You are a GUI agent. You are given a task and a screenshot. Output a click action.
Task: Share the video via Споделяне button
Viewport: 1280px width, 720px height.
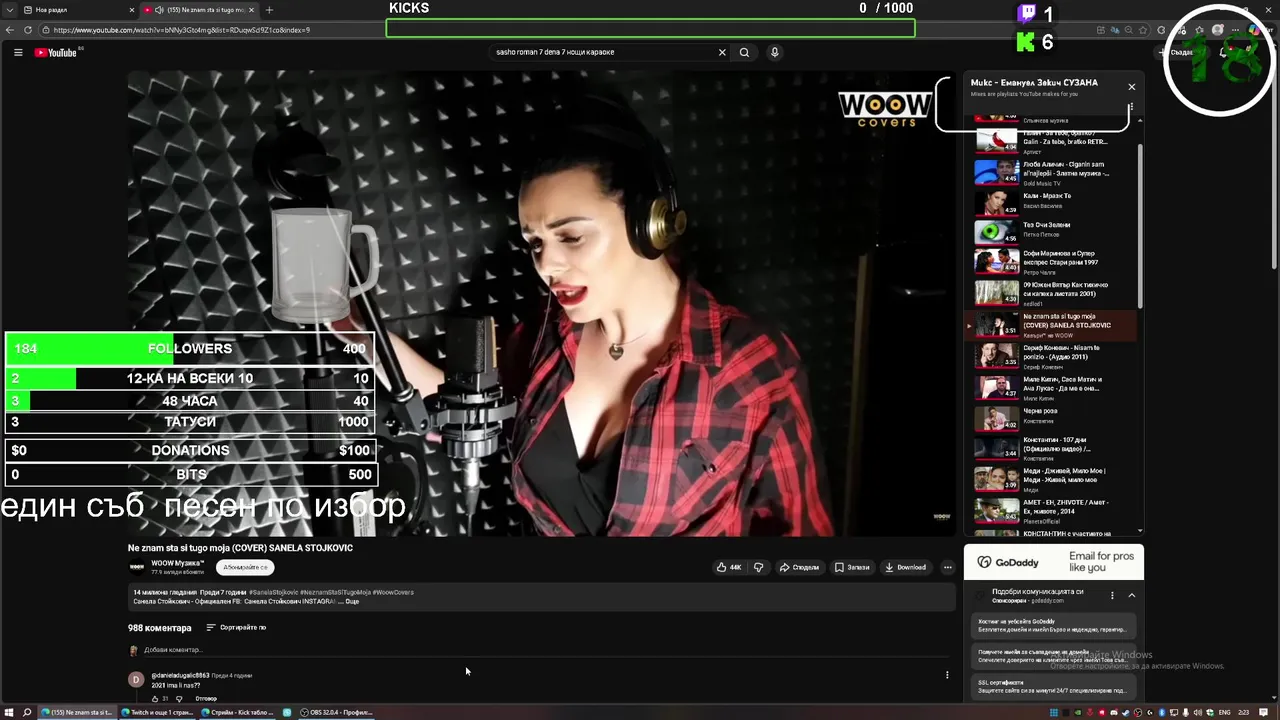[799, 567]
